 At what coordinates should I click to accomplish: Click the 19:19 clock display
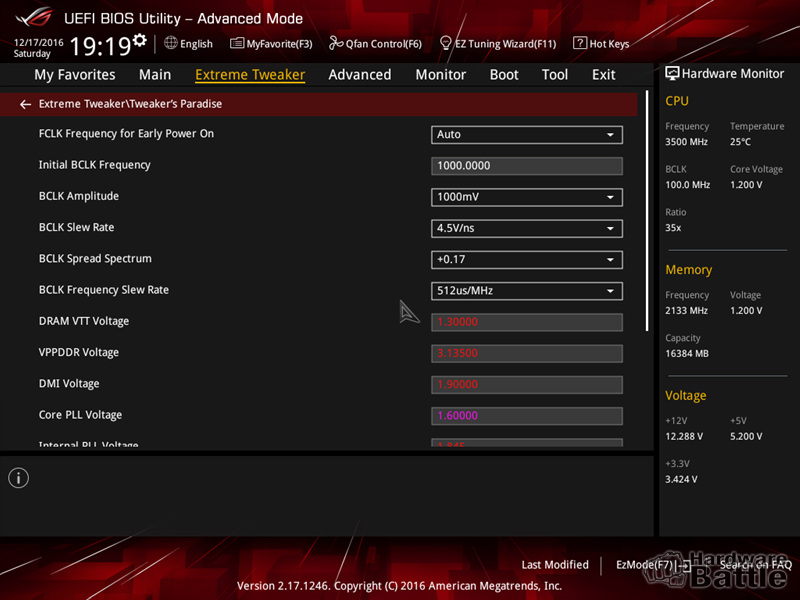tap(100, 46)
